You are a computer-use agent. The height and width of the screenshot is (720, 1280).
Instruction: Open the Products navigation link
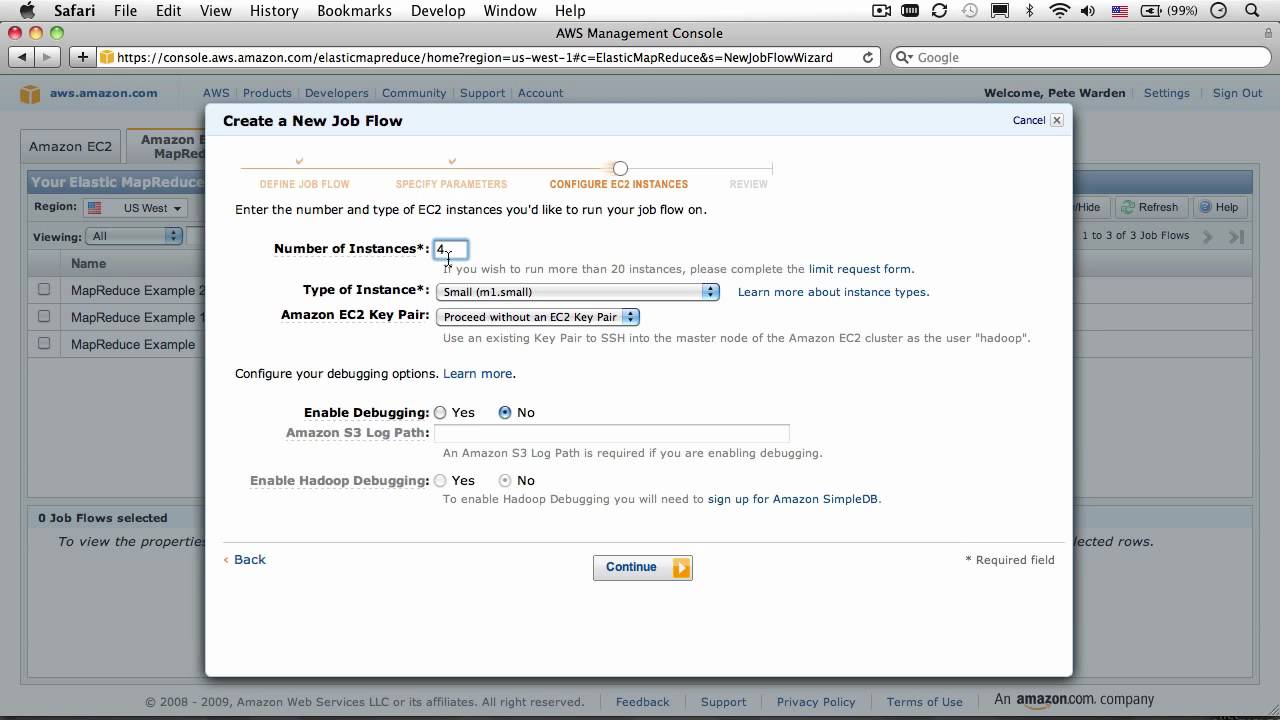(x=267, y=93)
